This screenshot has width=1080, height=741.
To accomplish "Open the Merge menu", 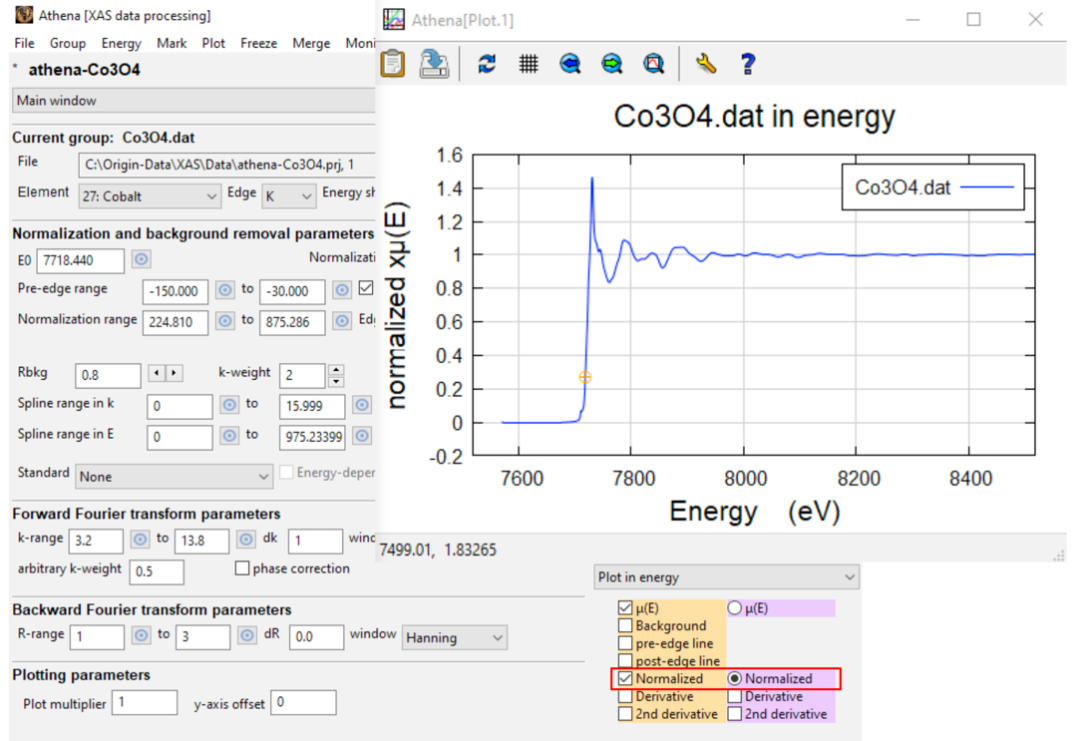I will (311, 43).
